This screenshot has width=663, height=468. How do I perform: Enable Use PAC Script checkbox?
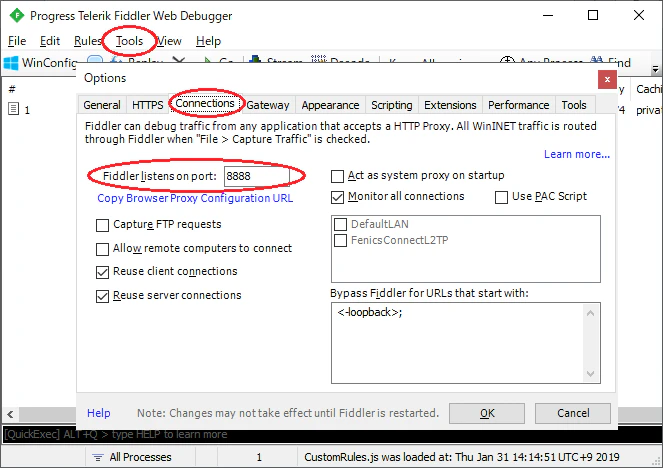501,197
